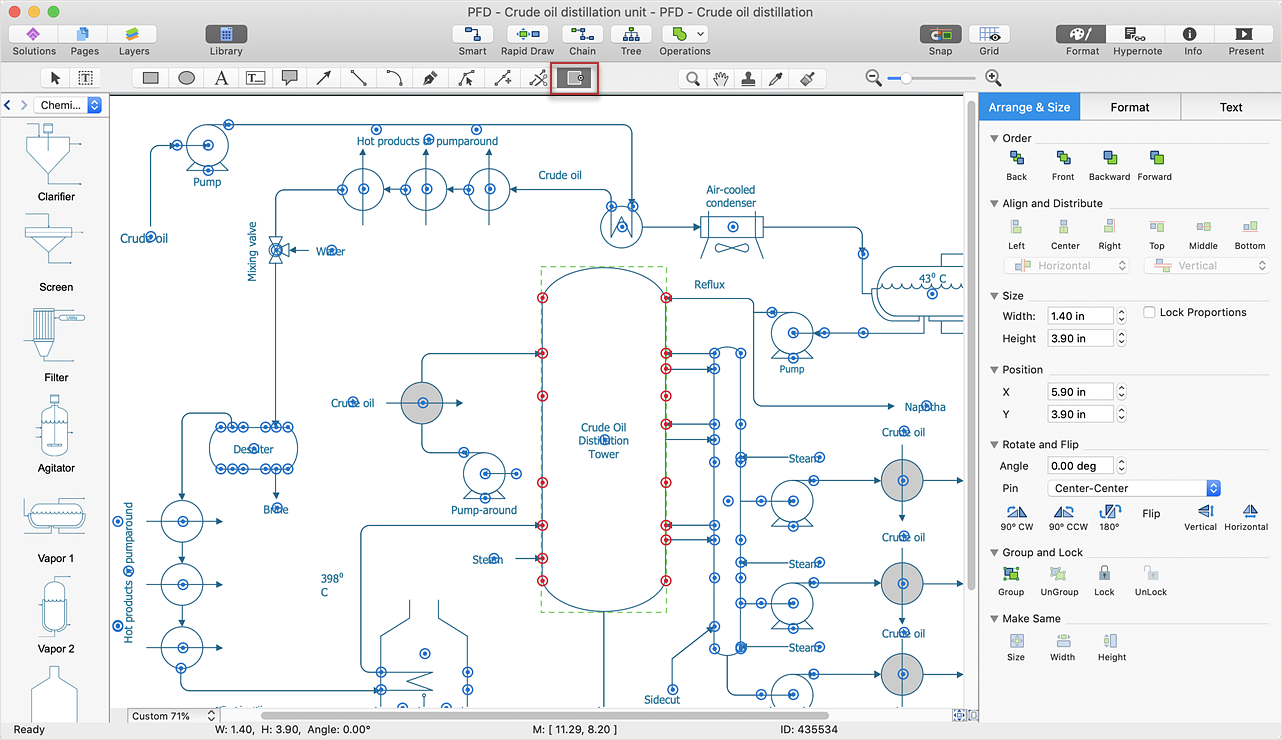Select the Rectangle shape tool
This screenshot has height=740, width=1282.
tap(151, 78)
